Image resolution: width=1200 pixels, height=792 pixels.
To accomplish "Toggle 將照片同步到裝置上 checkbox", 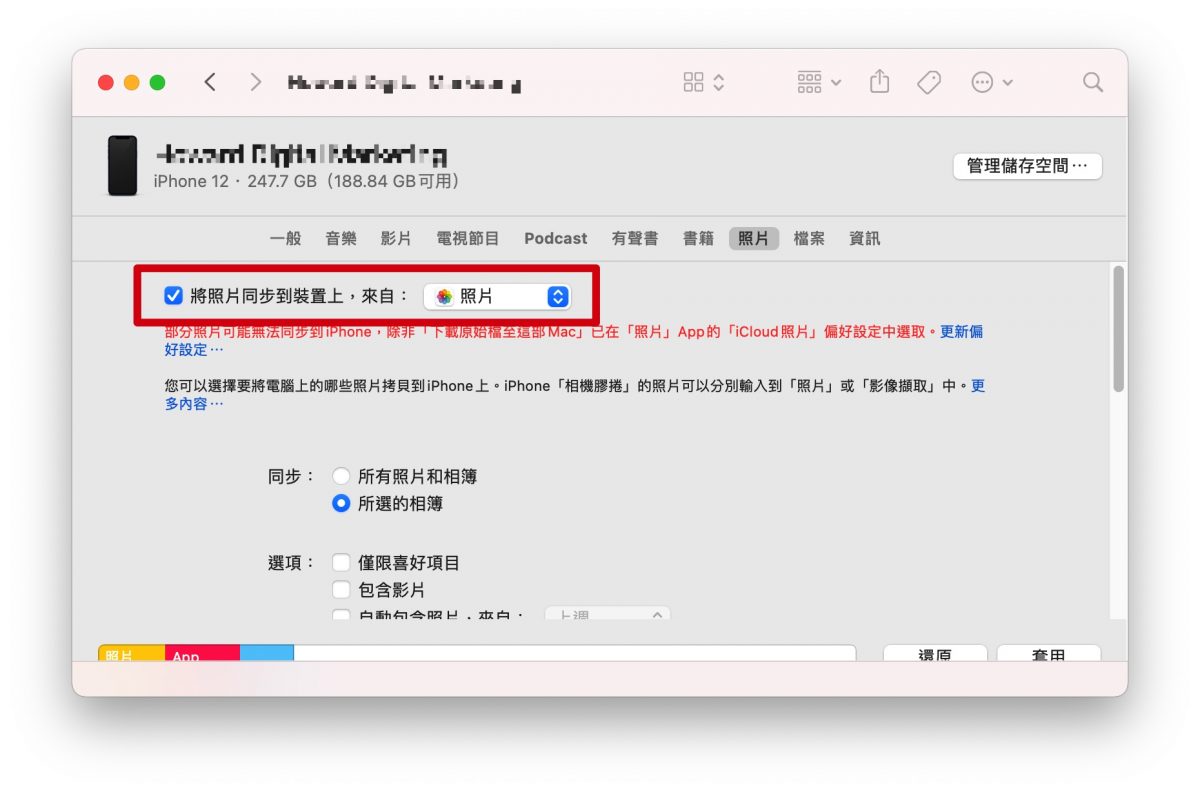I will click(x=173, y=296).
